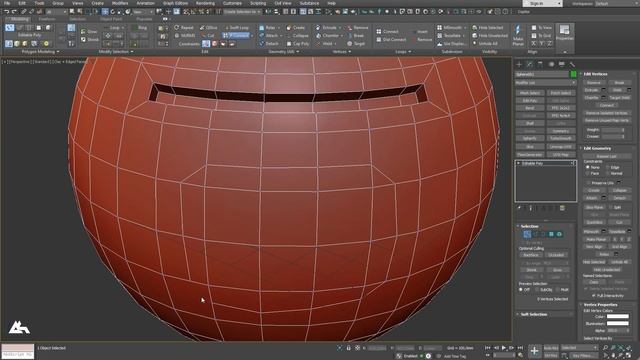Activate the P Connect tool
The width and height of the screenshot is (640, 360).
(236, 36)
